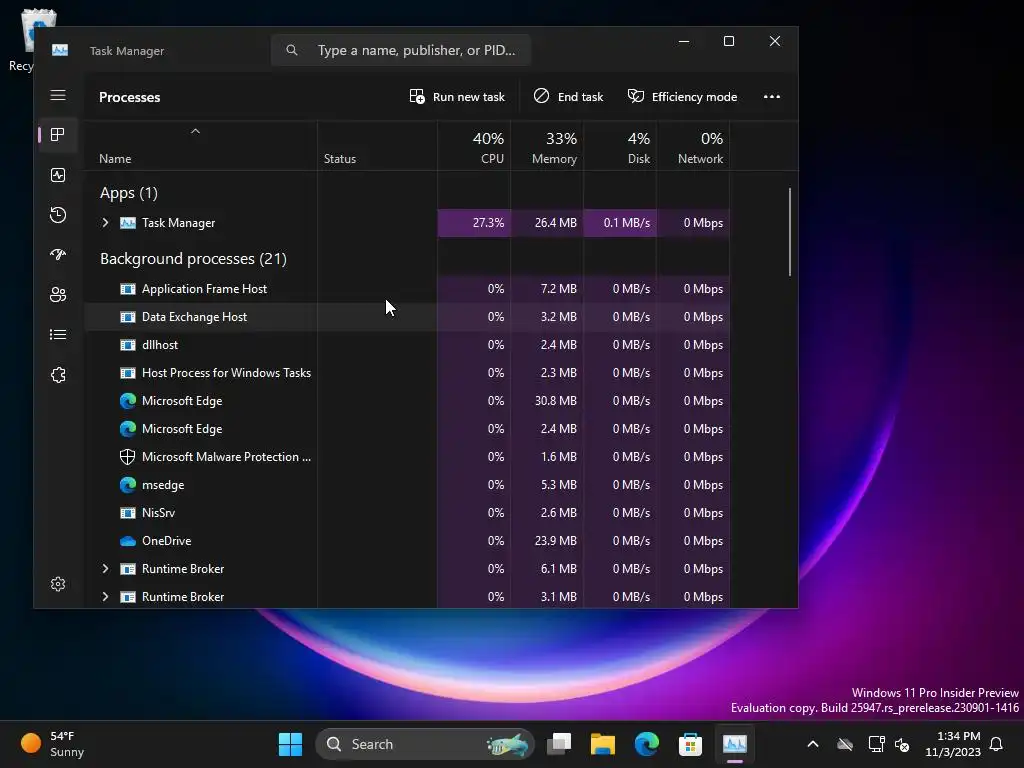Click the Data Exchange Host process icon

pos(128,317)
